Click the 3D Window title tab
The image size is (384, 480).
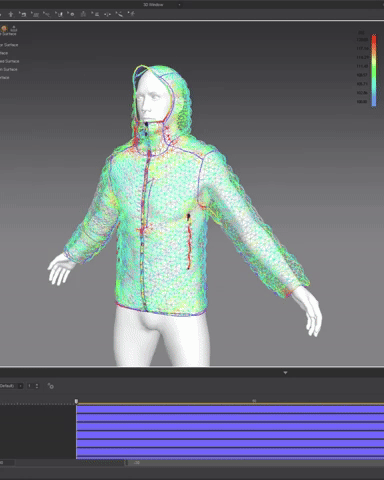pos(153,5)
